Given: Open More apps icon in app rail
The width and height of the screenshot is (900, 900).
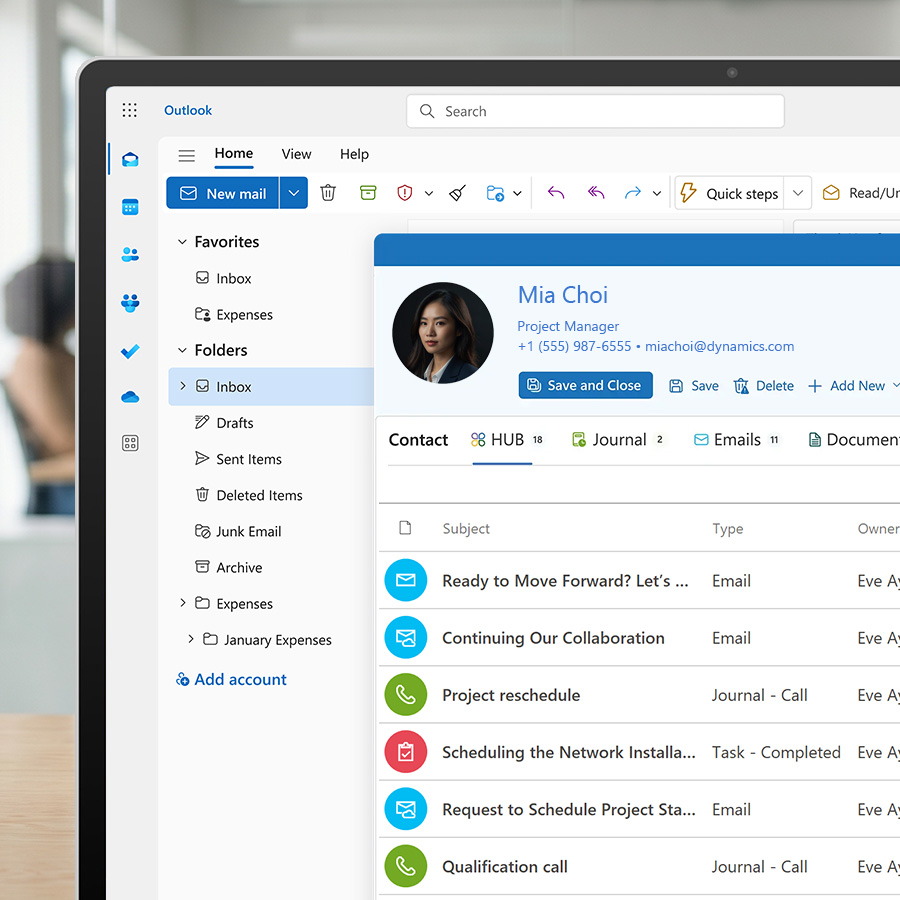Looking at the screenshot, I should [130, 443].
